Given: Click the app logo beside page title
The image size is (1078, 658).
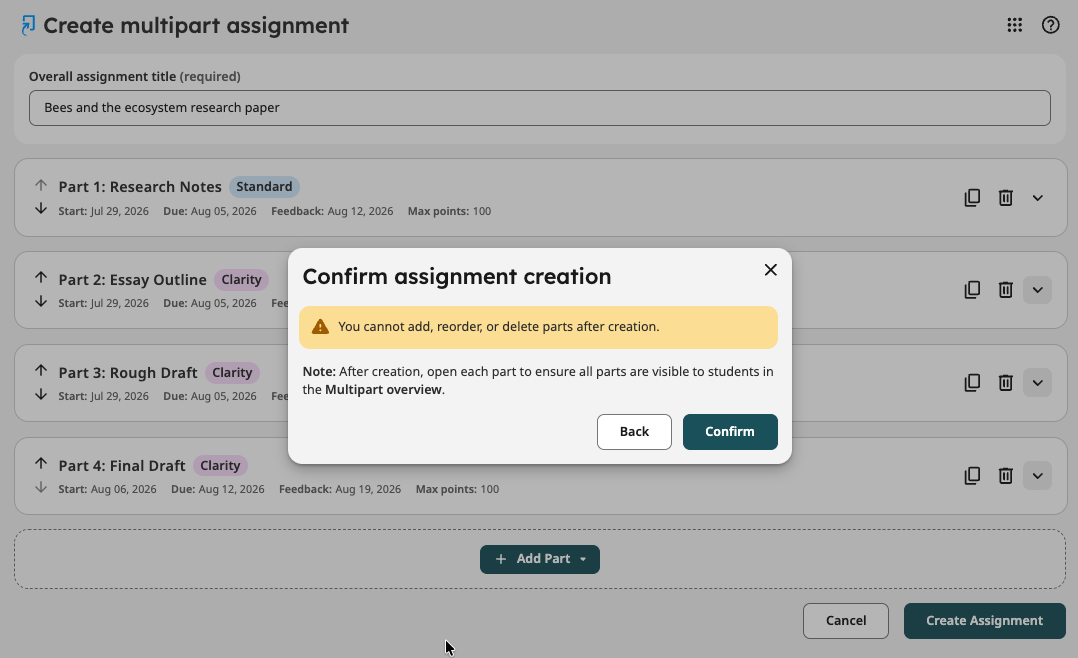Looking at the screenshot, I should (x=28, y=25).
